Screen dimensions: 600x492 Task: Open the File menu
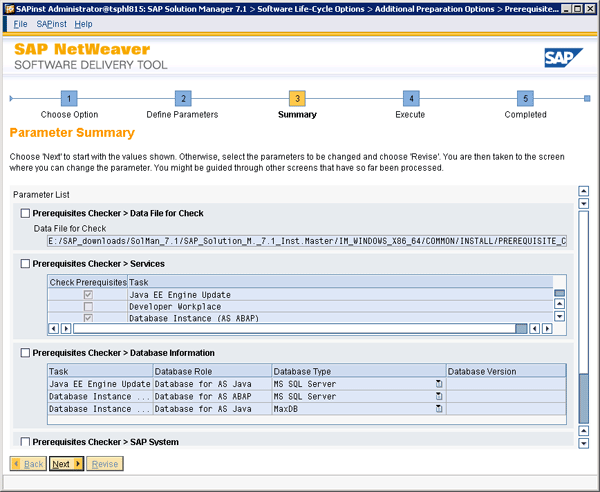click(x=20, y=24)
